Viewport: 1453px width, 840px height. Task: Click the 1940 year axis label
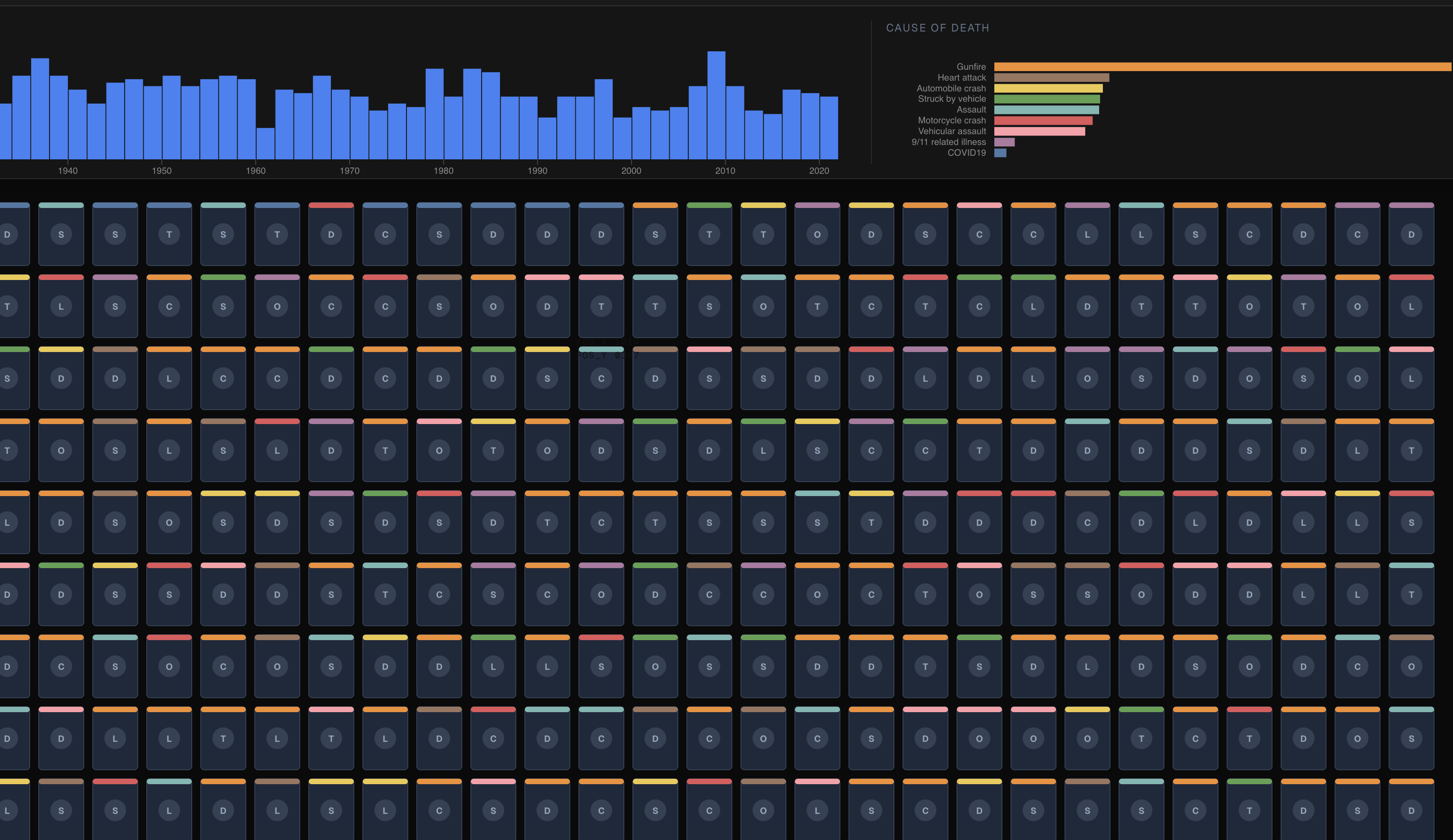click(68, 171)
